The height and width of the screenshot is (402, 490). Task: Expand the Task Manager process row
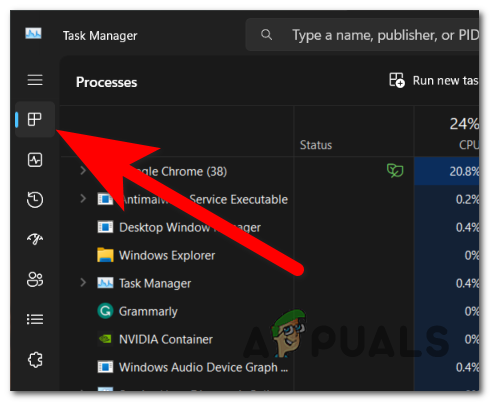pos(83,283)
